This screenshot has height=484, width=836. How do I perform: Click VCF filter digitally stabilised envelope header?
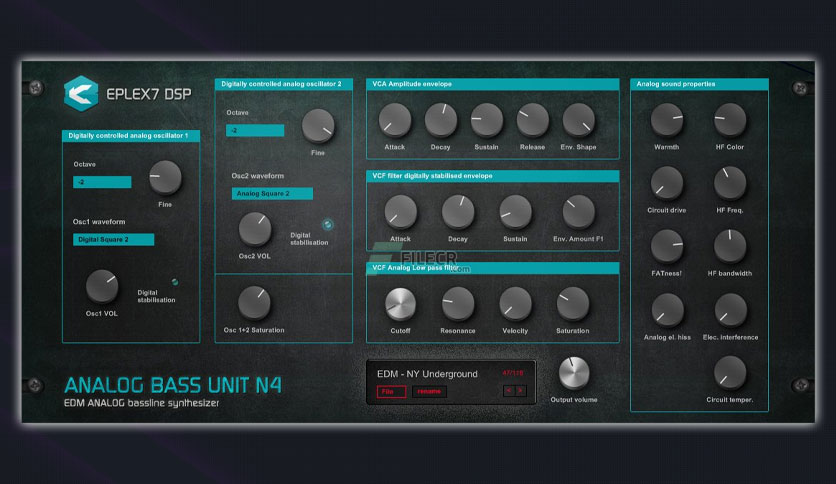[x=493, y=176]
